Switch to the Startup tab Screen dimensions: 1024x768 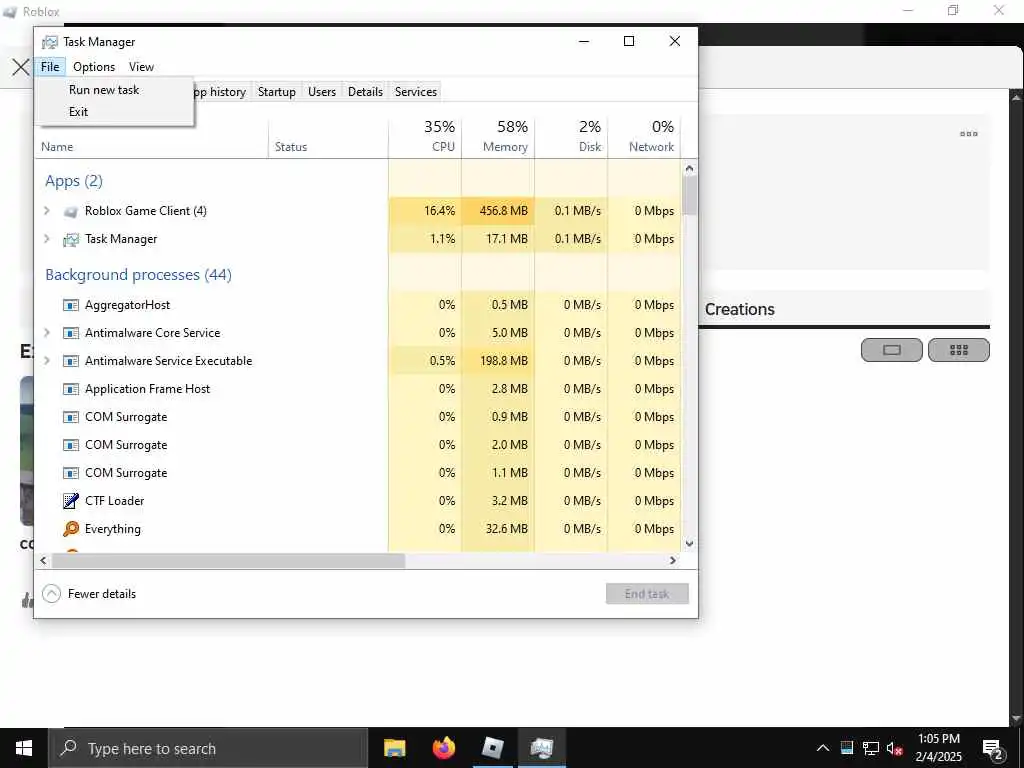[x=276, y=92]
